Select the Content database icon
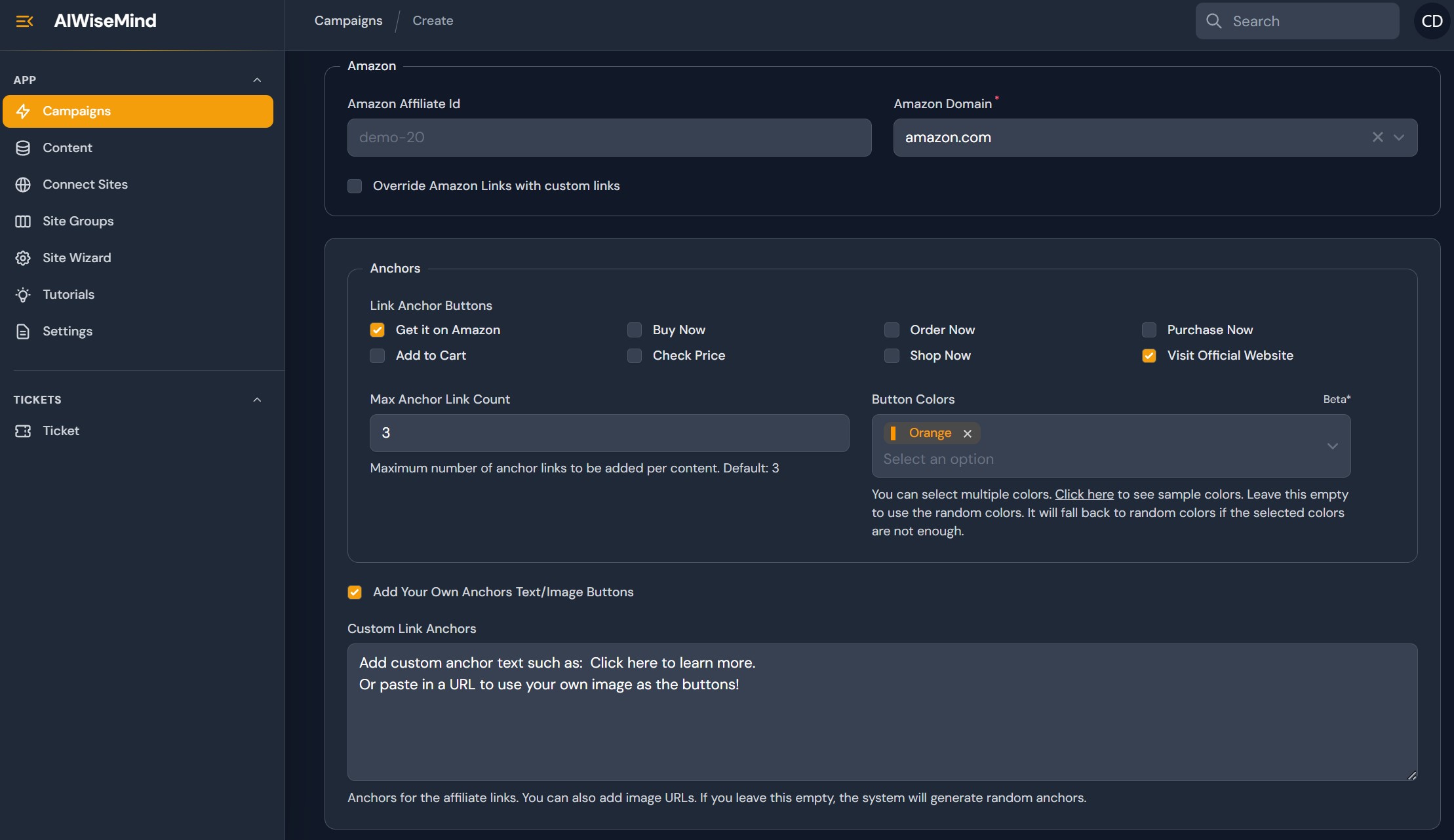Viewport: 1454px width, 840px height. [x=24, y=147]
